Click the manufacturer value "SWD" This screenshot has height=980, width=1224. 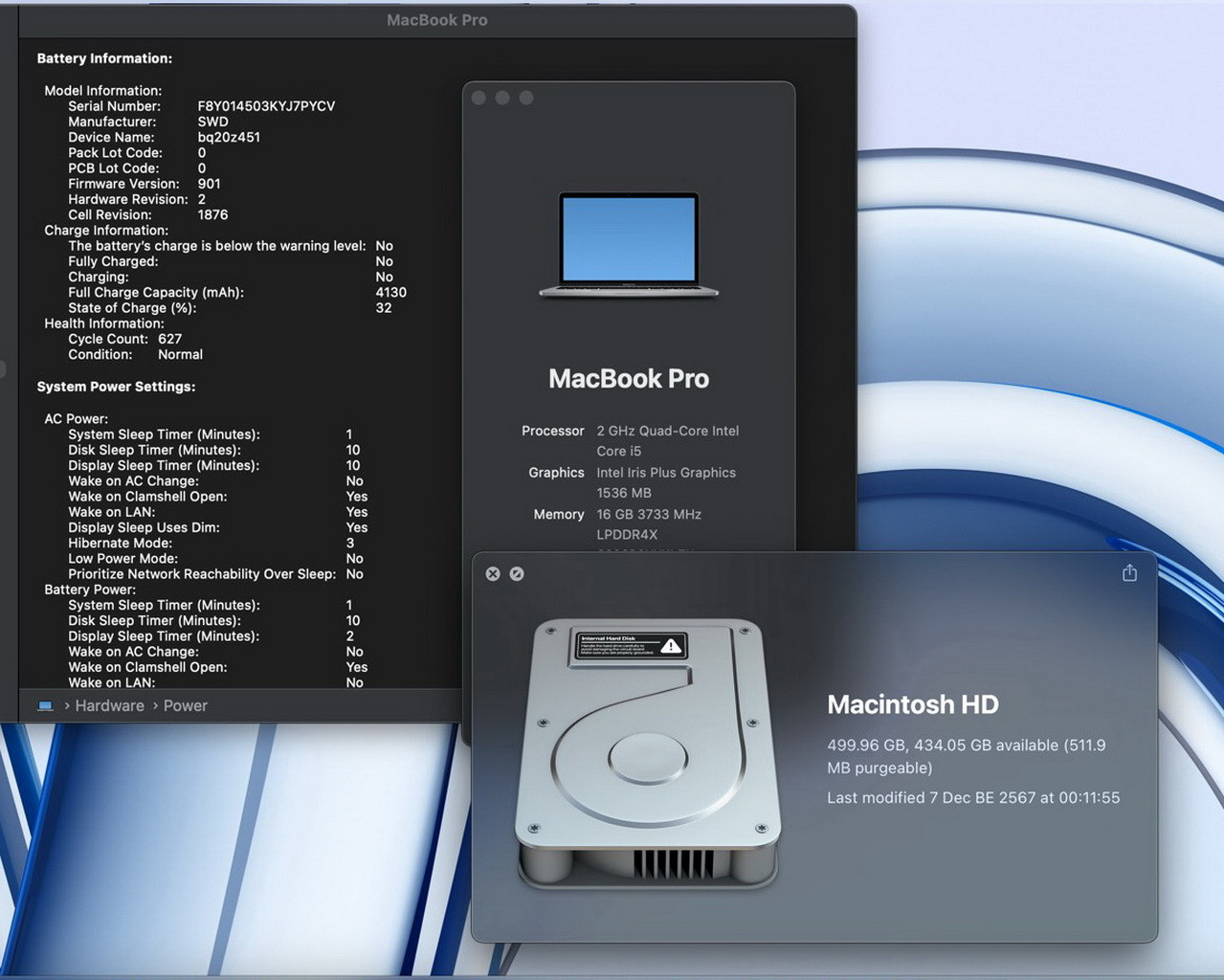click(x=212, y=122)
